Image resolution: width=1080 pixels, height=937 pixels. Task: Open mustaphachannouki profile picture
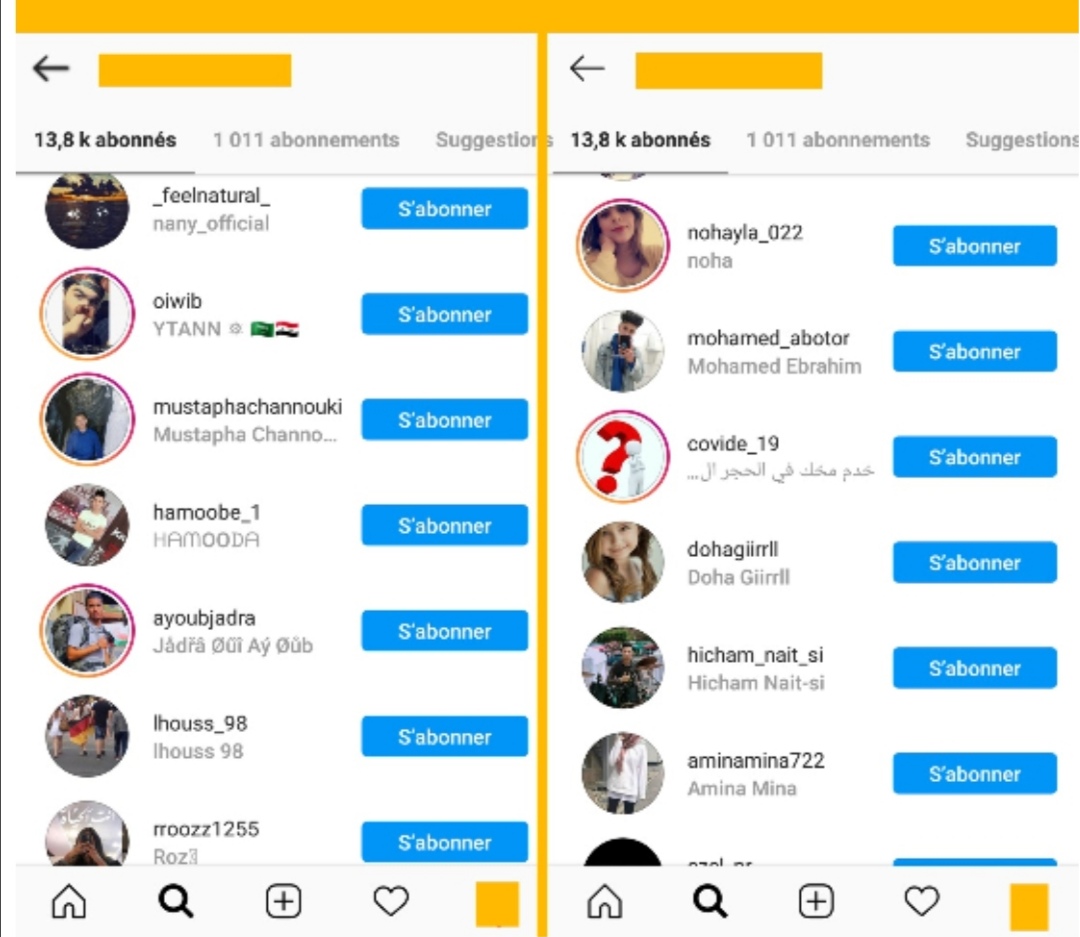click(x=87, y=419)
